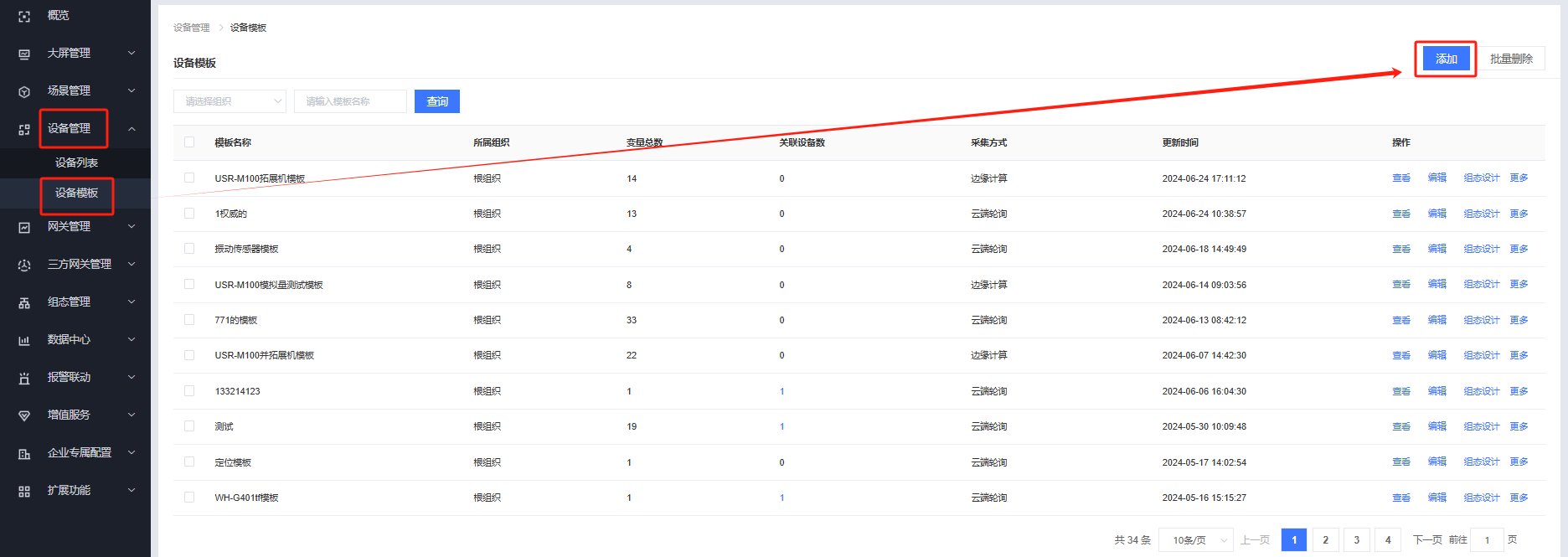Select 设备模板 in the sidebar
The width and height of the screenshot is (1568, 557).
(76, 193)
